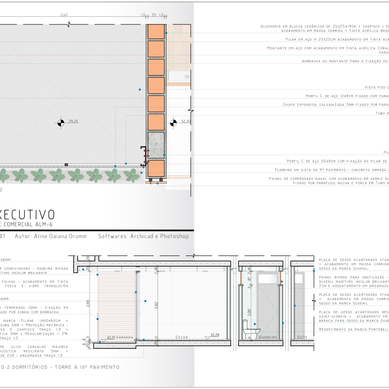Click the level marker symbol beside 29,25

pyautogui.click(x=61, y=122)
